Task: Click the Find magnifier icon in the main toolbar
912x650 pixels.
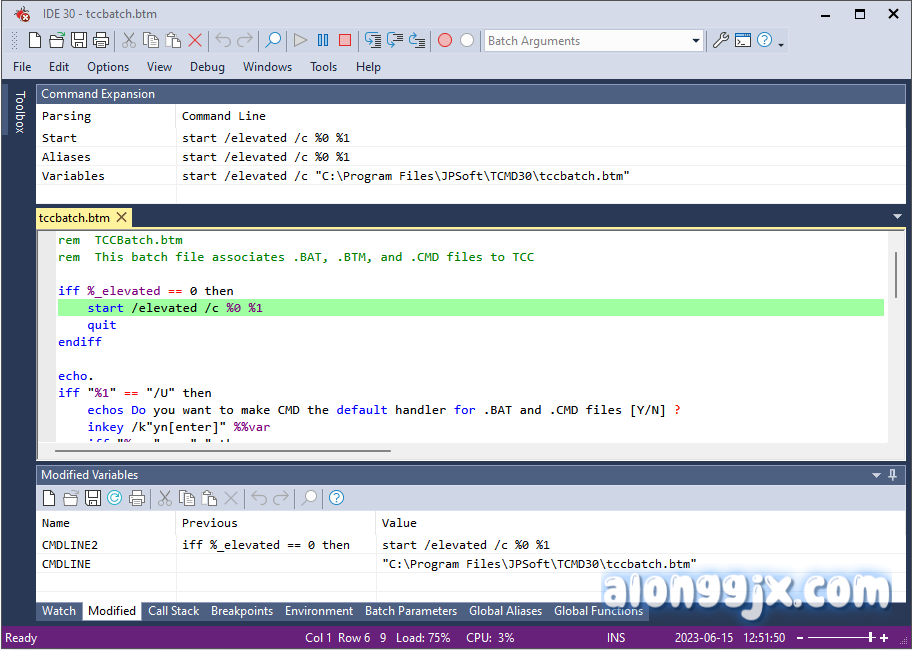Action: pos(272,41)
